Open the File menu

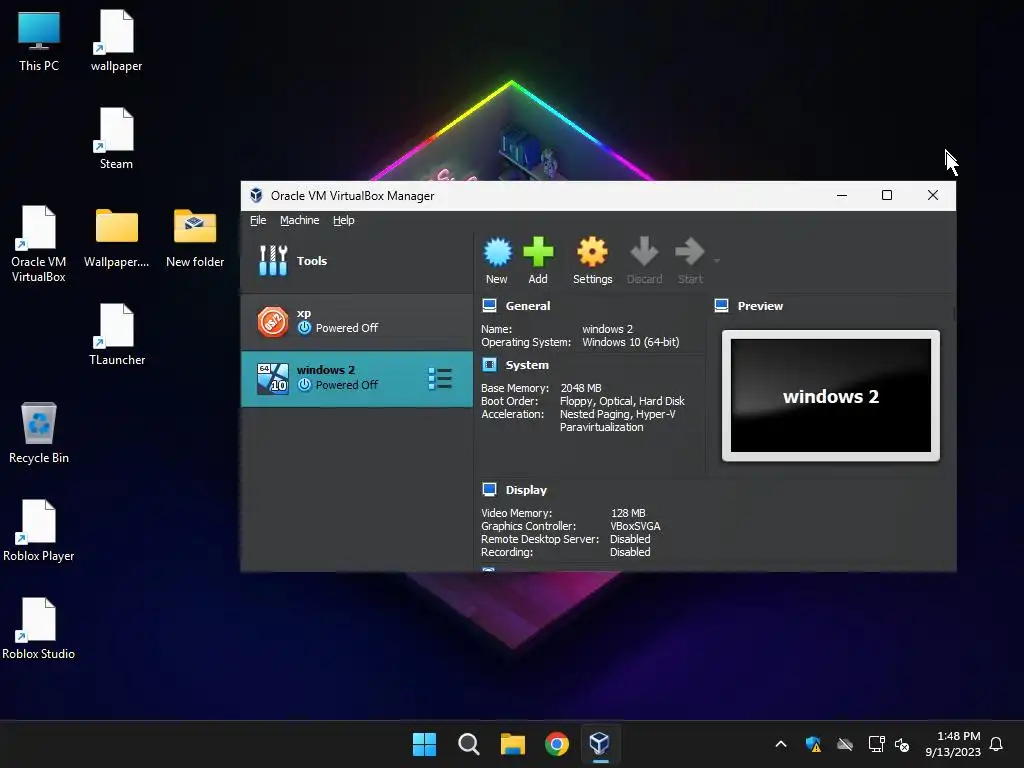click(x=258, y=220)
